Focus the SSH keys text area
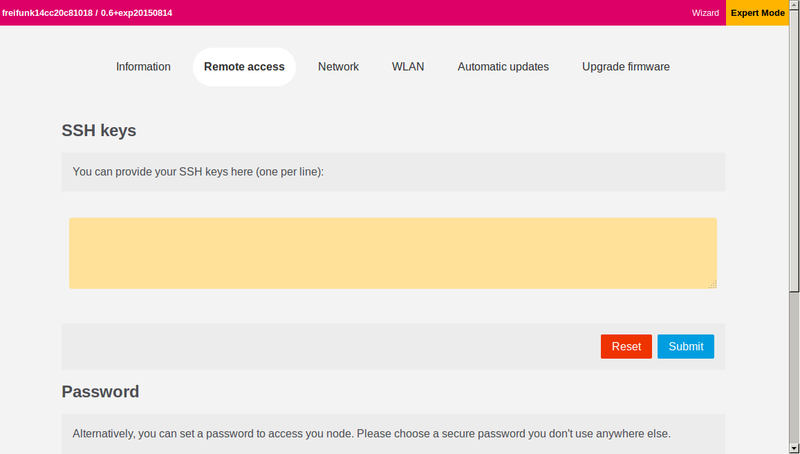 click(393, 254)
